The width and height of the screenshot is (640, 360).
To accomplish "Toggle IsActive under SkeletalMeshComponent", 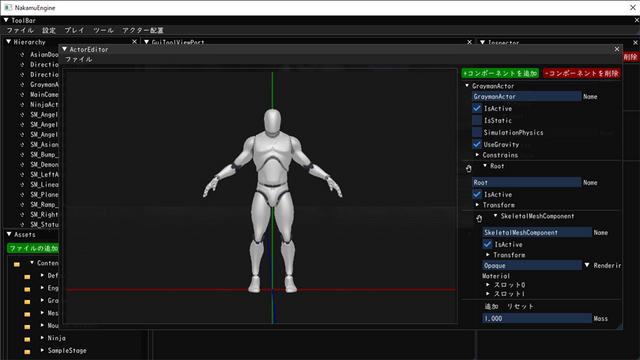I will pyautogui.click(x=487, y=244).
